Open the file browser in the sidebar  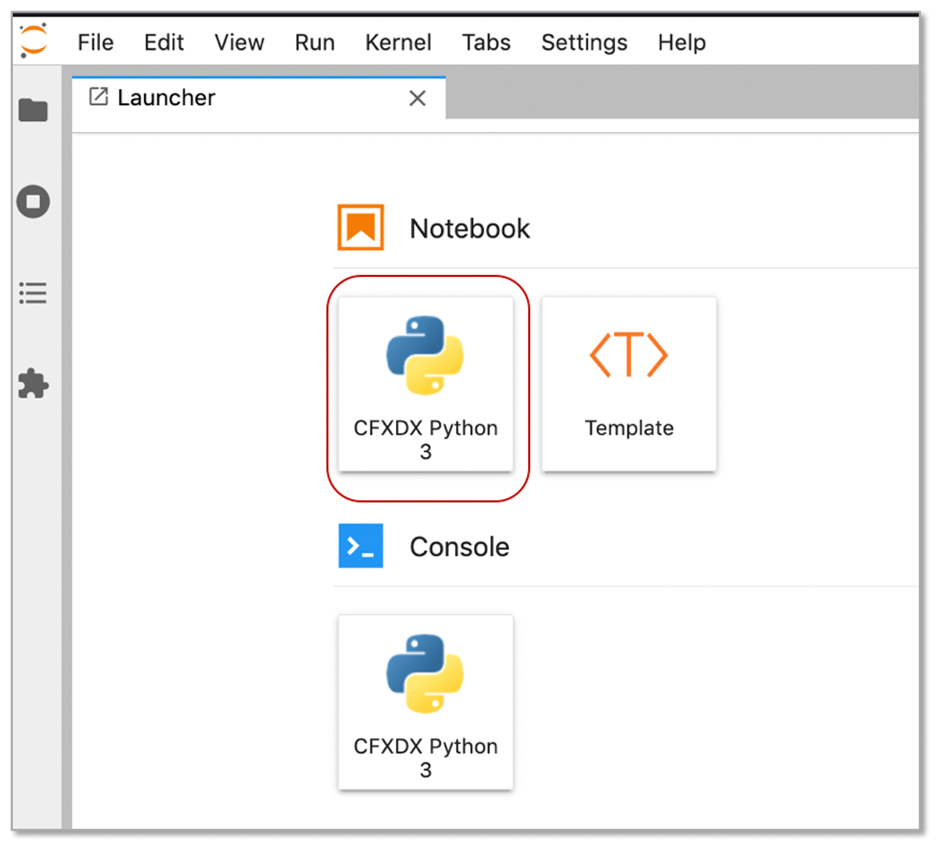[x=33, y=111]
